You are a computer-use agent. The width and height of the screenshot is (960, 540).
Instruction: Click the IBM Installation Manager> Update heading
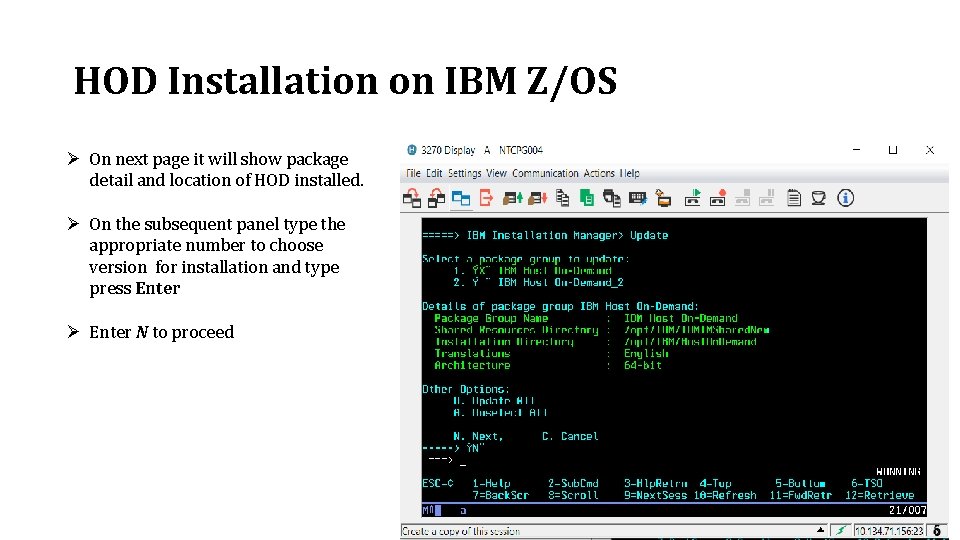coord(568,235)
